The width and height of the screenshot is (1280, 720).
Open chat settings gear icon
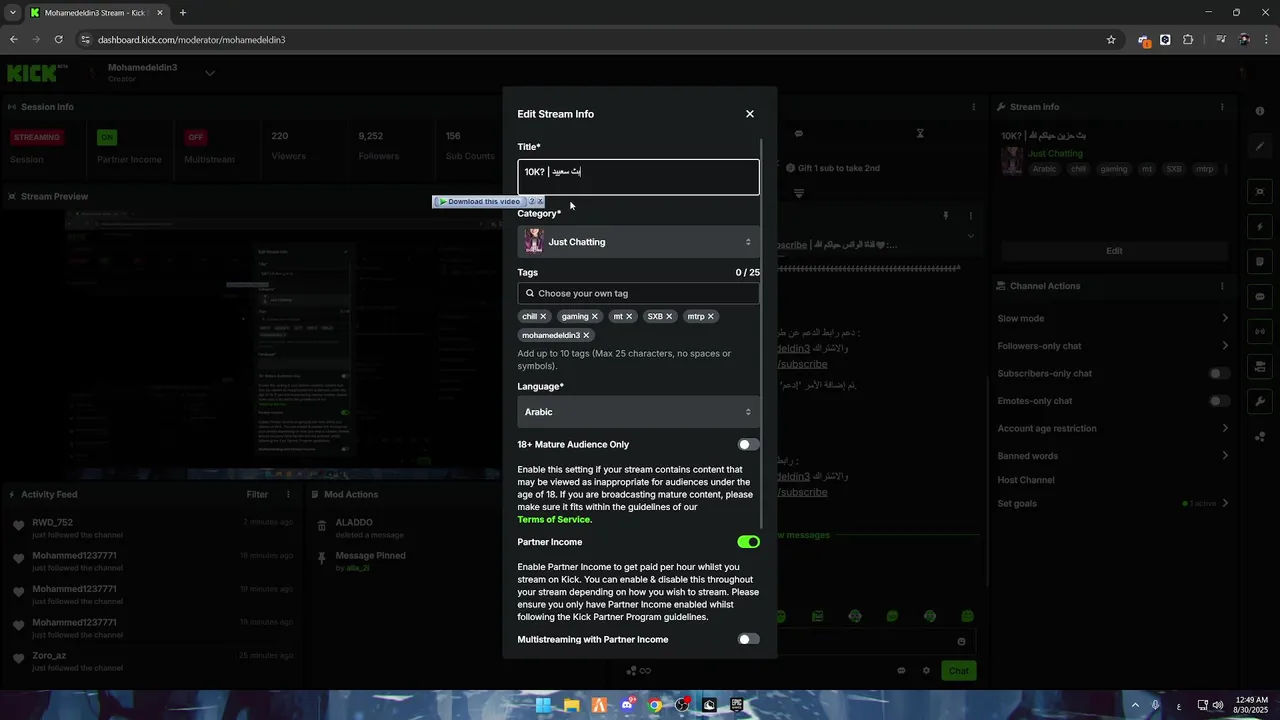(926, 671)
